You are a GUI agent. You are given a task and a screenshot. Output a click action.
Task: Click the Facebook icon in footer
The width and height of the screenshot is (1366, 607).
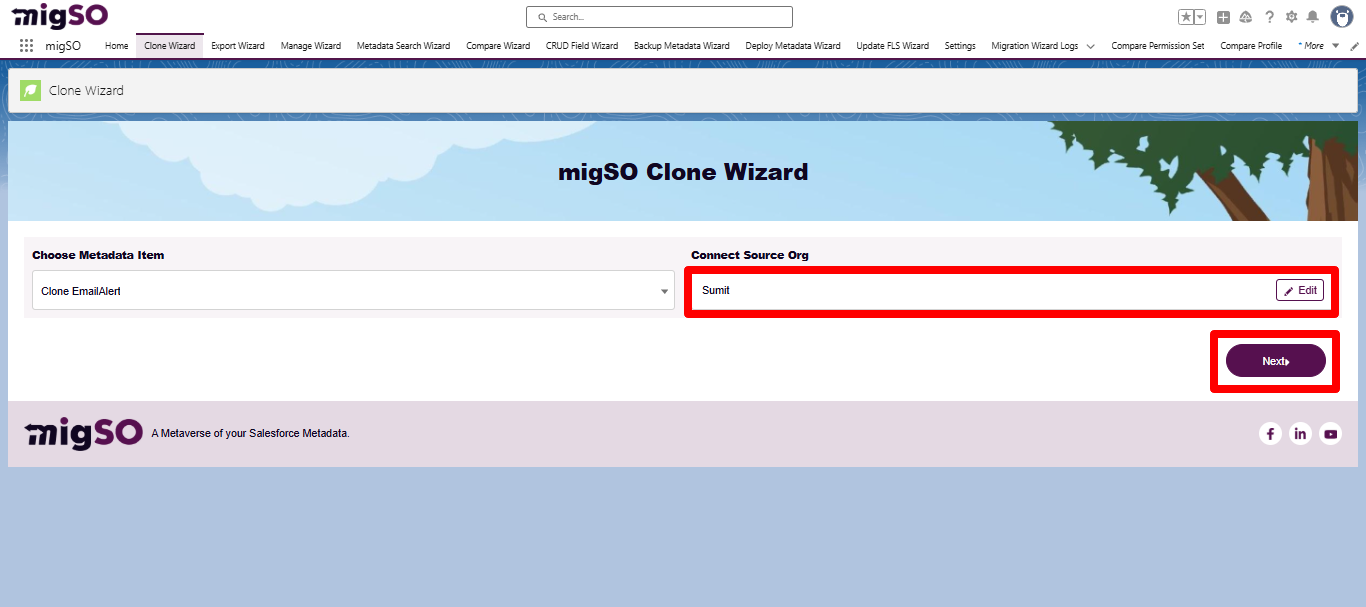click(x=1270, y=434)
